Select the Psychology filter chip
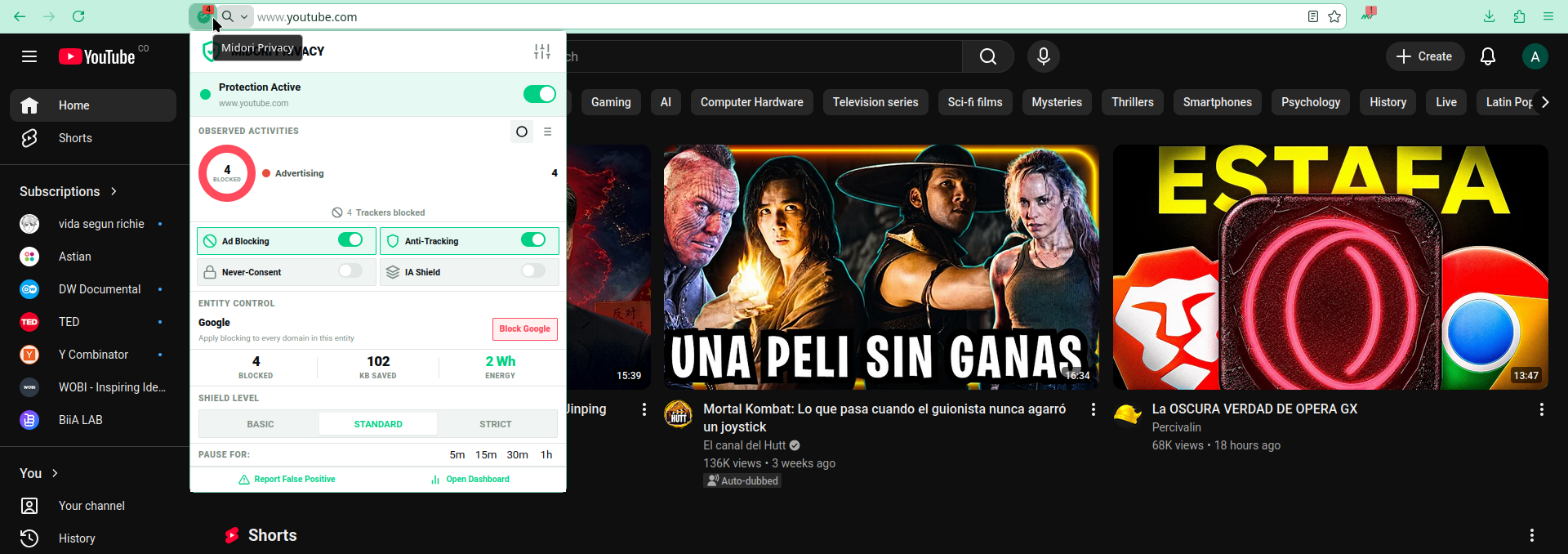 point(1311,102)
